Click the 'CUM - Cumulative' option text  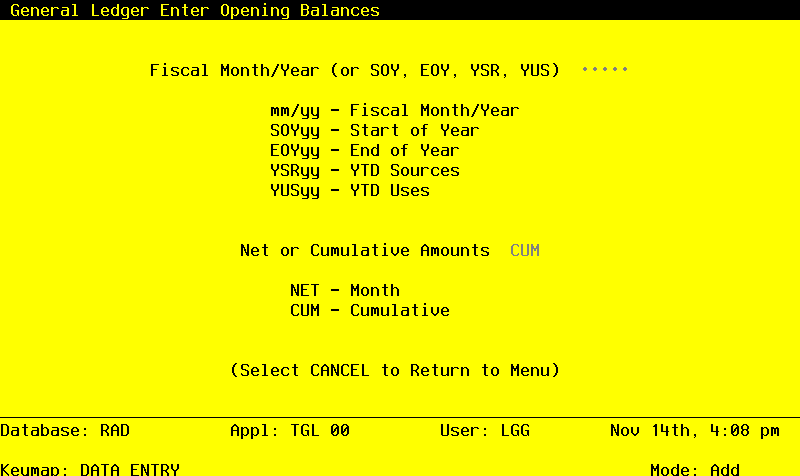[x=370, y=310]
